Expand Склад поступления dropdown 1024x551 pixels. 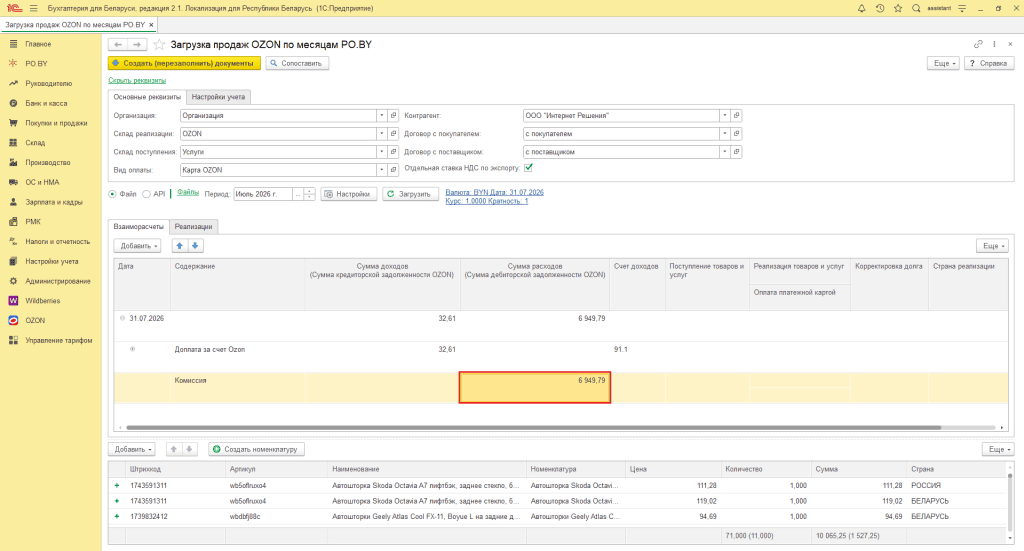point(381,152)
